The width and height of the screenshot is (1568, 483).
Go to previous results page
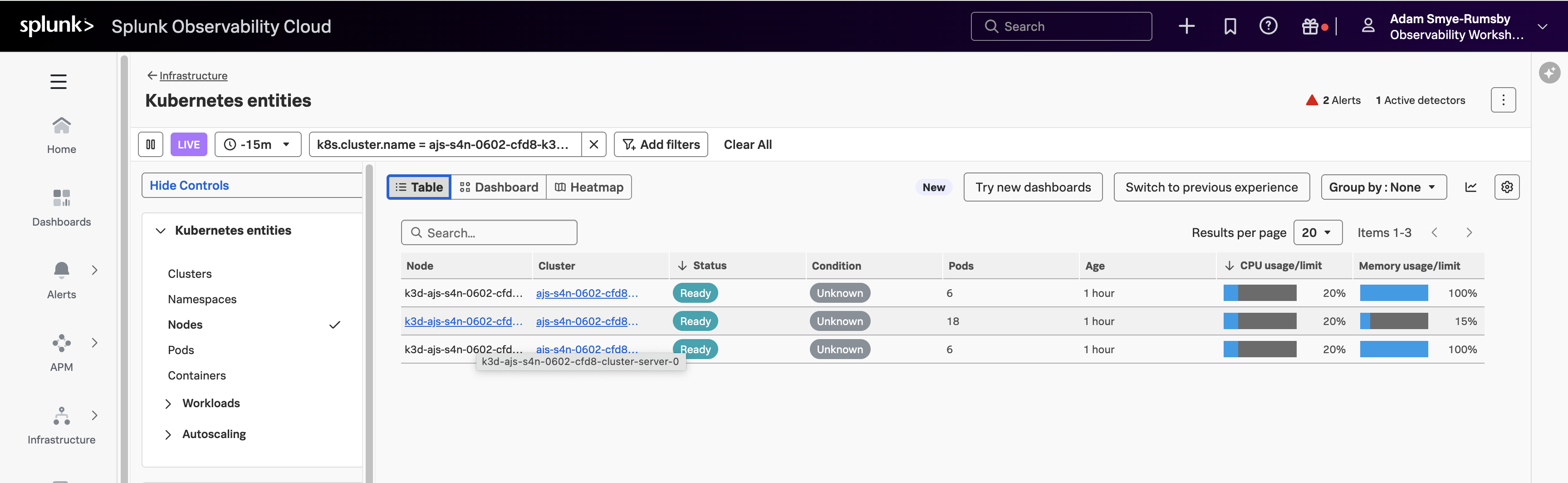click(x=1435, y=233)
